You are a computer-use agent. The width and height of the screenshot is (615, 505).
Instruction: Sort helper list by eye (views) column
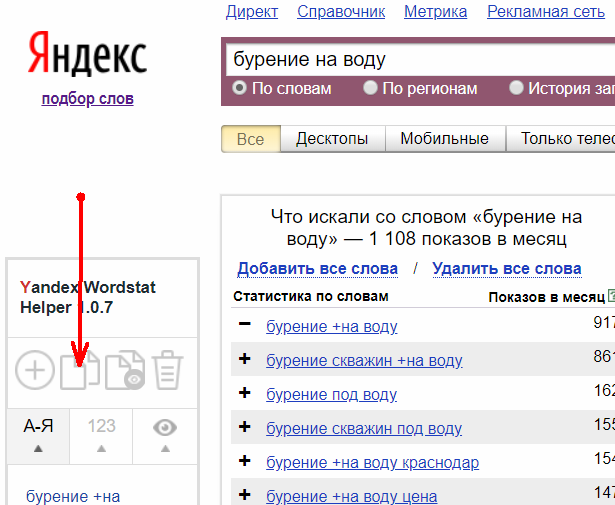pyautogui.click(x=165, y=436)
